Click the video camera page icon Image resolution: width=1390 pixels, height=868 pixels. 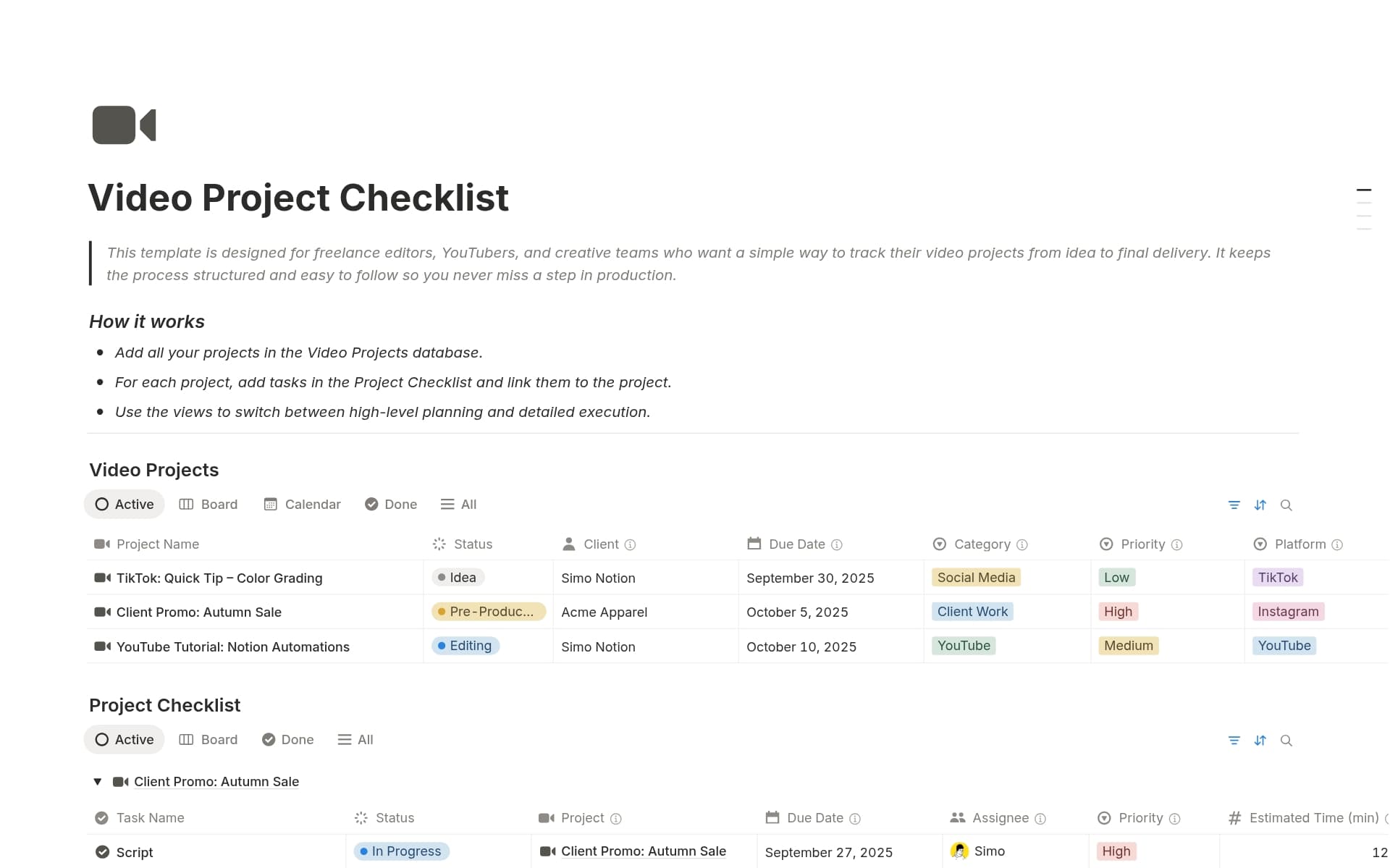123,125
